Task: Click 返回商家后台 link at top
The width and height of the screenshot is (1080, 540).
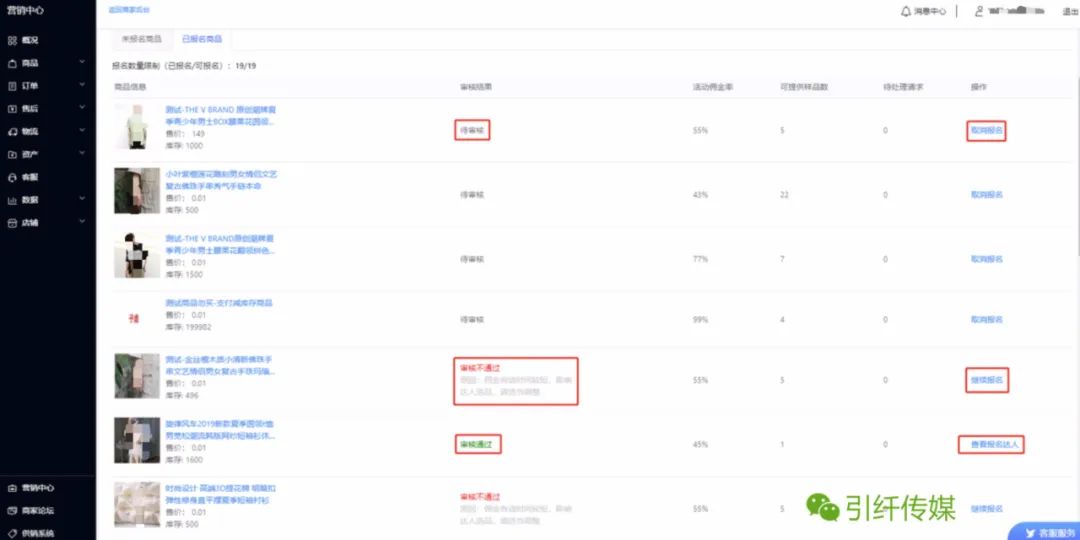Action: [129, 10]
